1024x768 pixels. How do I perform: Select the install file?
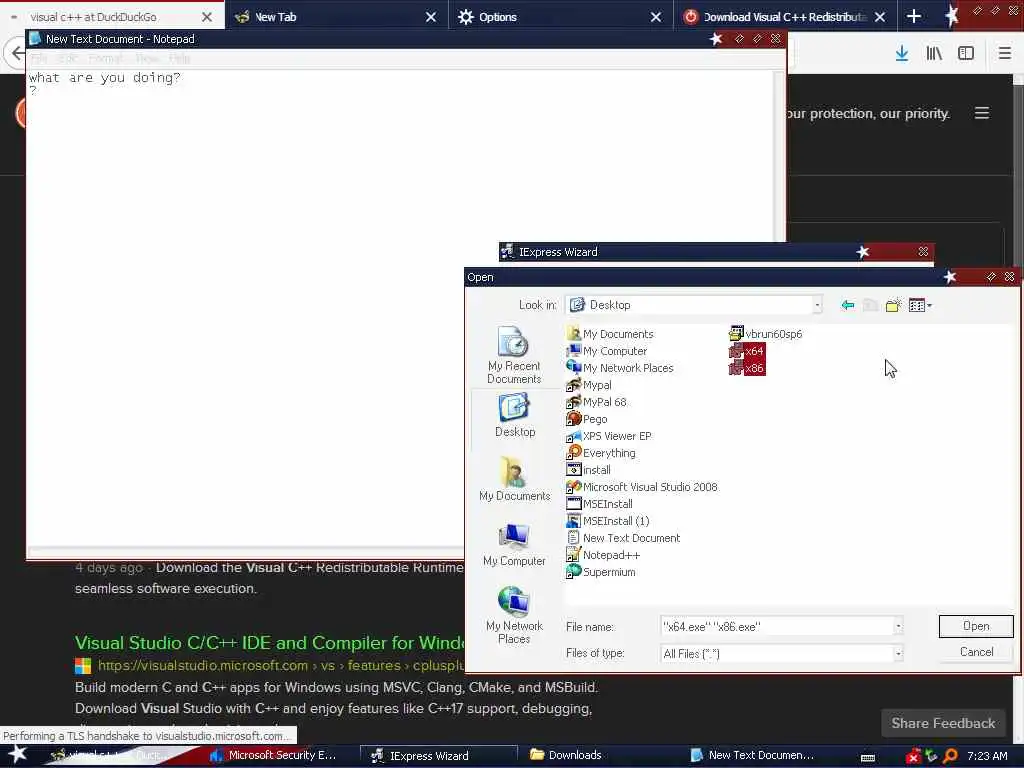coord(588,470)
